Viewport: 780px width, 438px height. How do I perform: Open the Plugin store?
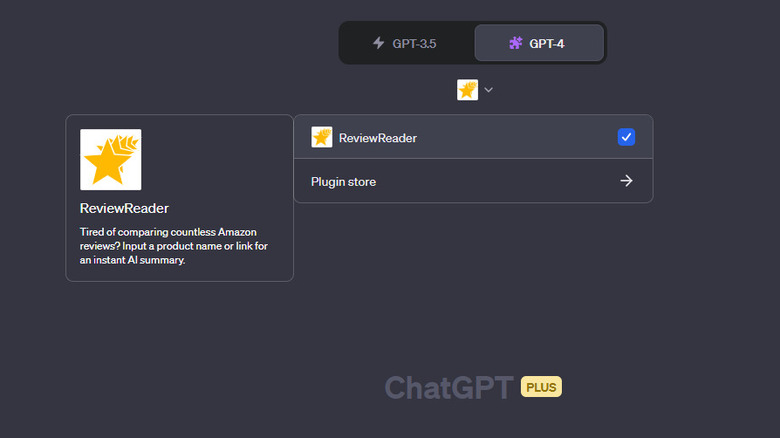(472, 181)
